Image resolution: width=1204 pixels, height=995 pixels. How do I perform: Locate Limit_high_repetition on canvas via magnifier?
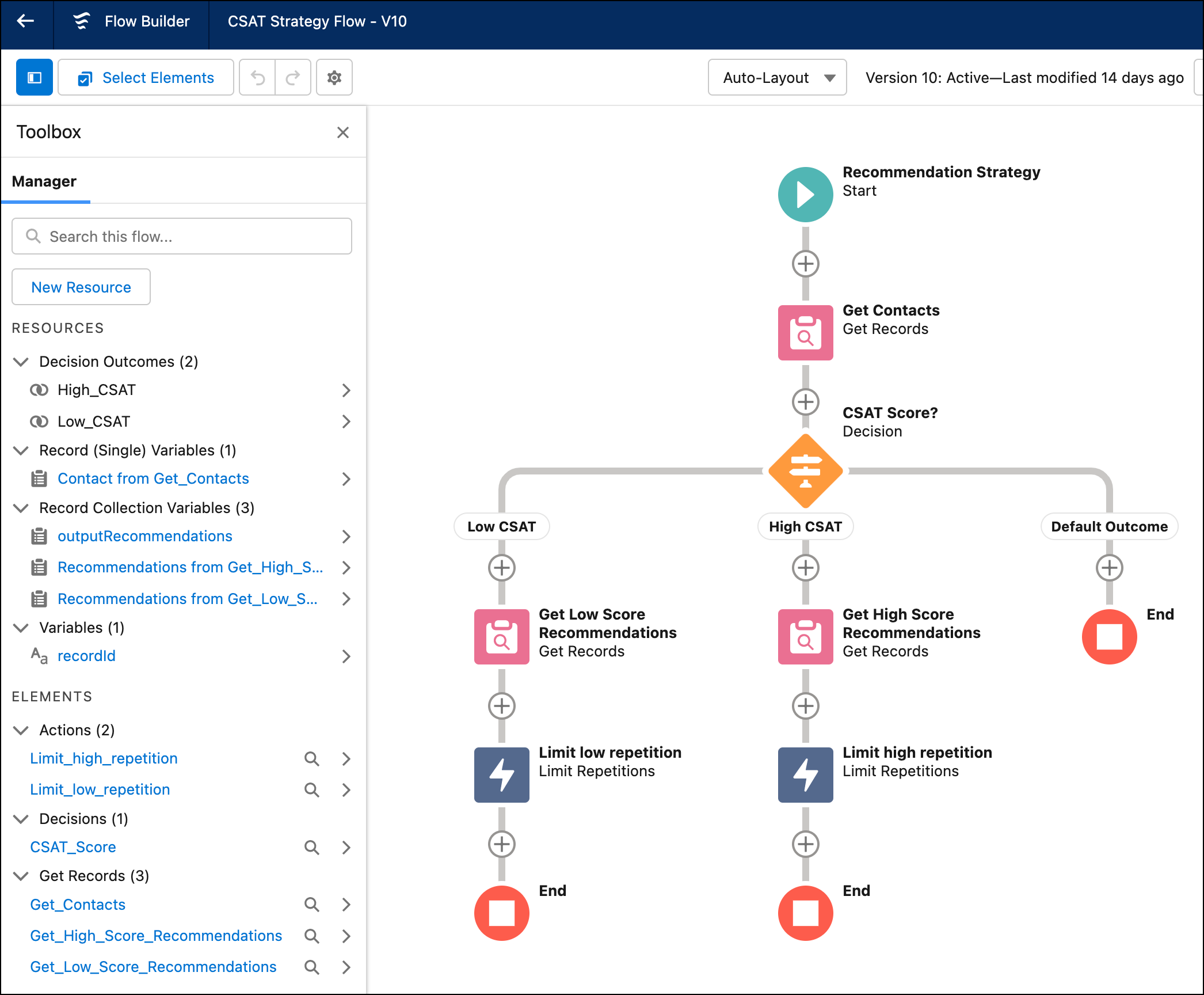[312, 759]
